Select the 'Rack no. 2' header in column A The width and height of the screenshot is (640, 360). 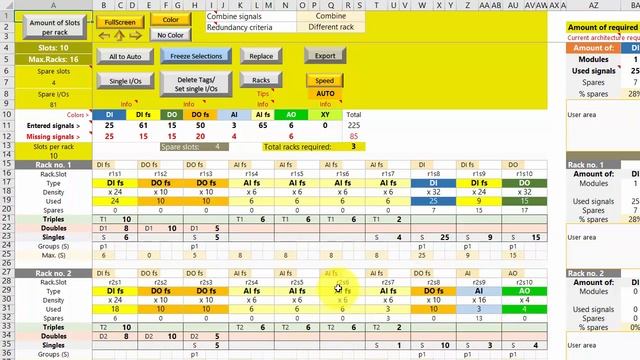pos(53,273)
